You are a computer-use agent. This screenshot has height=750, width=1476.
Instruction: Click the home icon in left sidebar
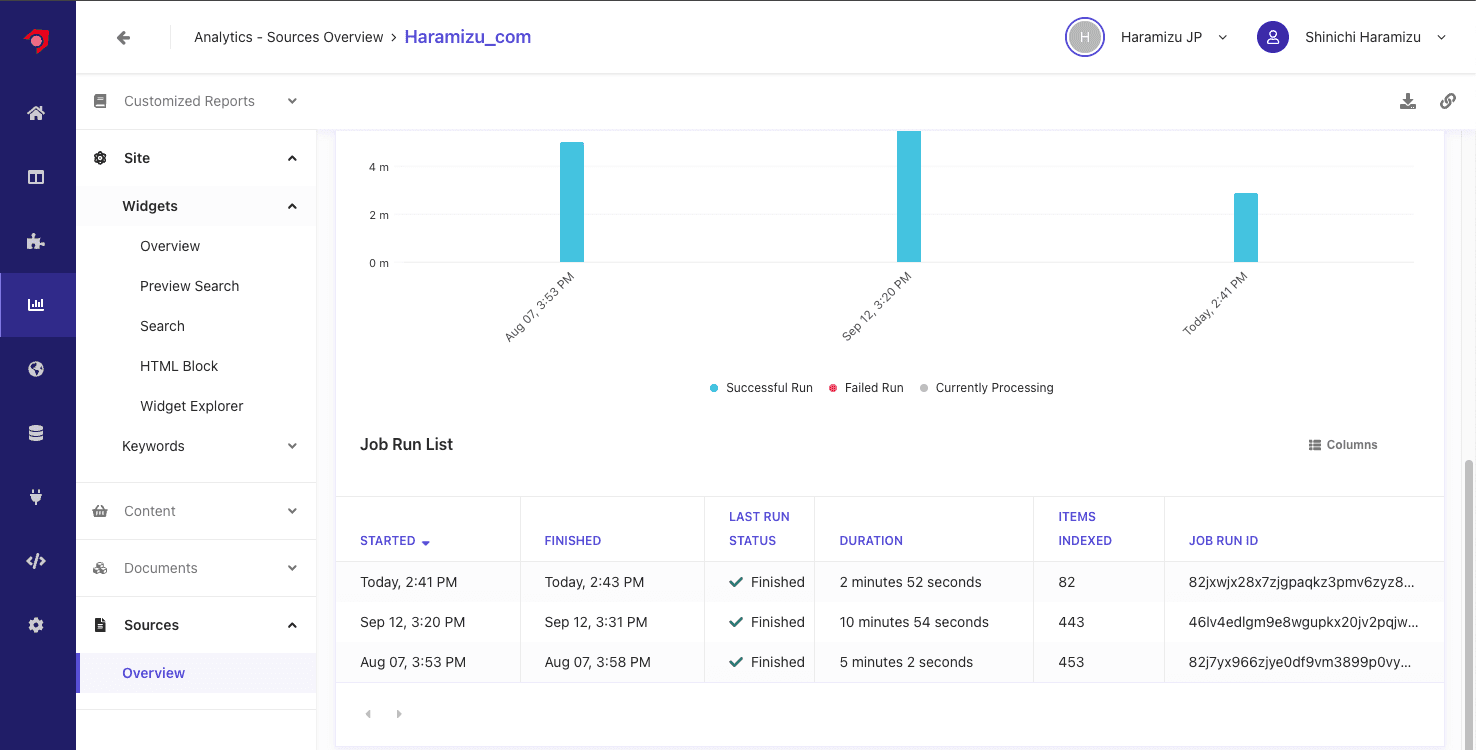tap(36, 113)
